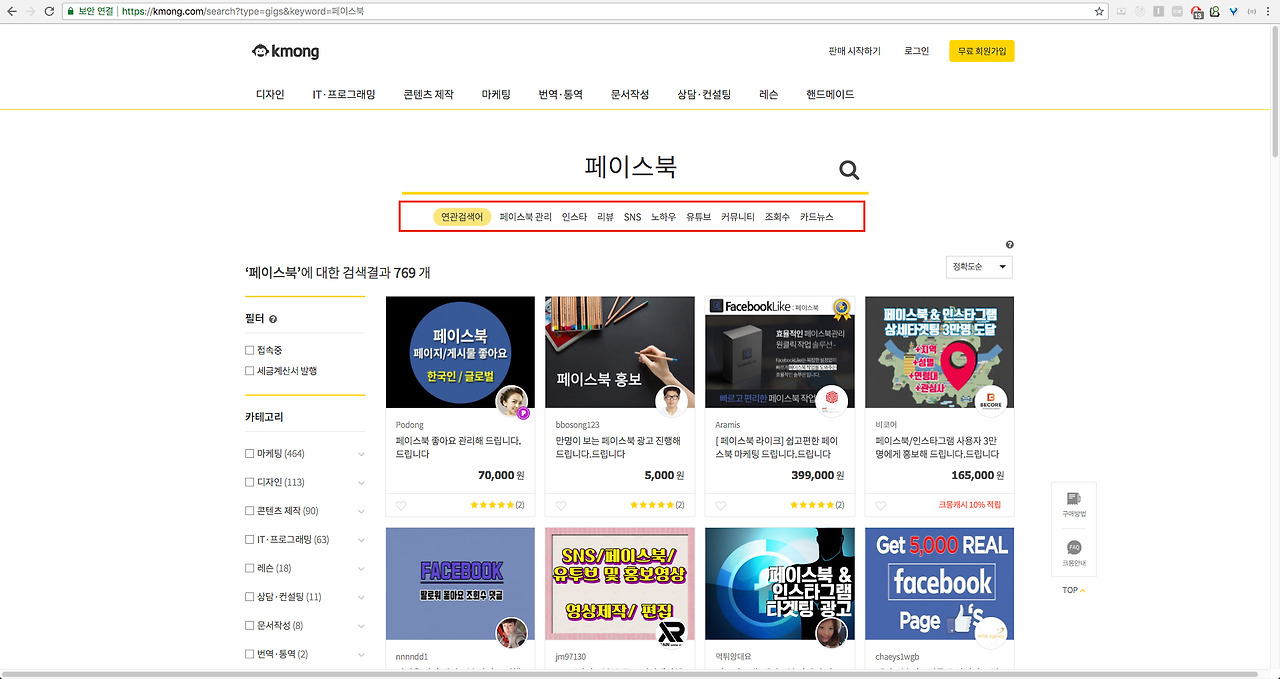Open the 정확도순 sort dropdown
This screenshot has height=679, width=1280.
point(979,267)
